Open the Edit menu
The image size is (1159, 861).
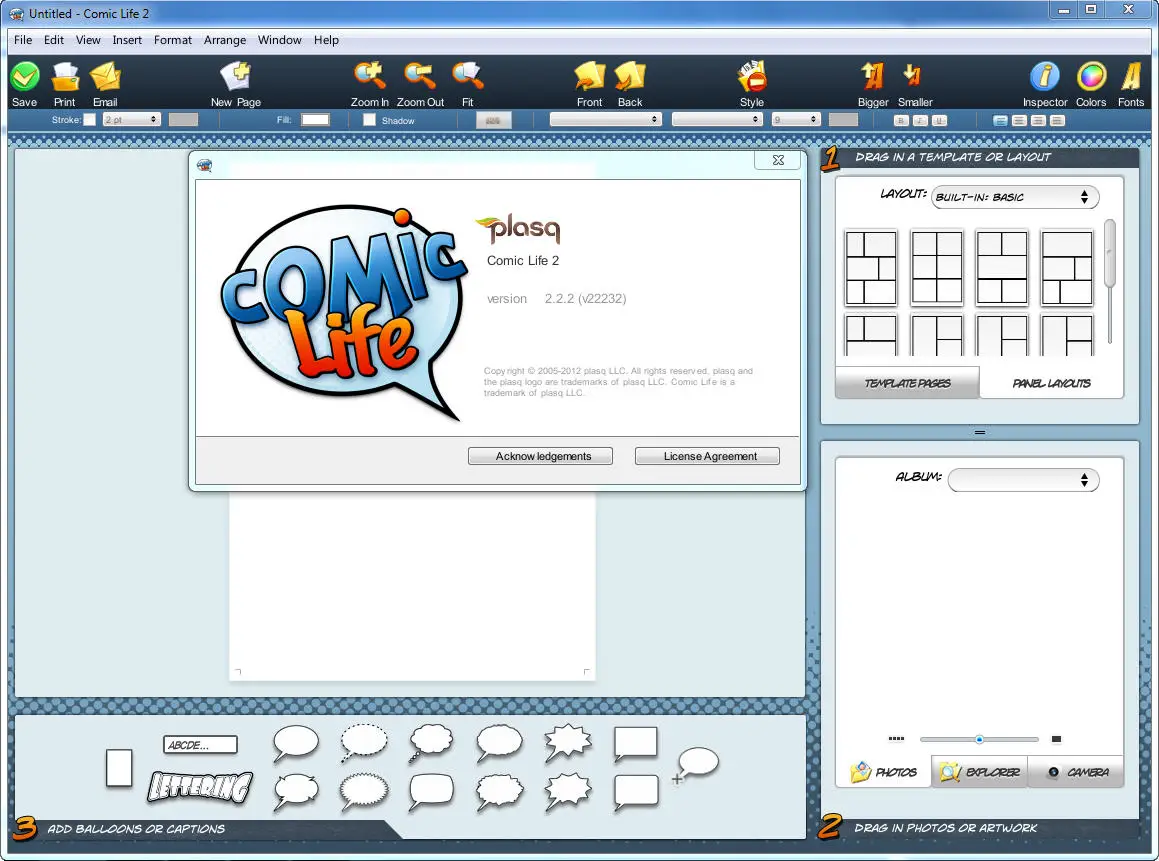[x=54, y=40]
